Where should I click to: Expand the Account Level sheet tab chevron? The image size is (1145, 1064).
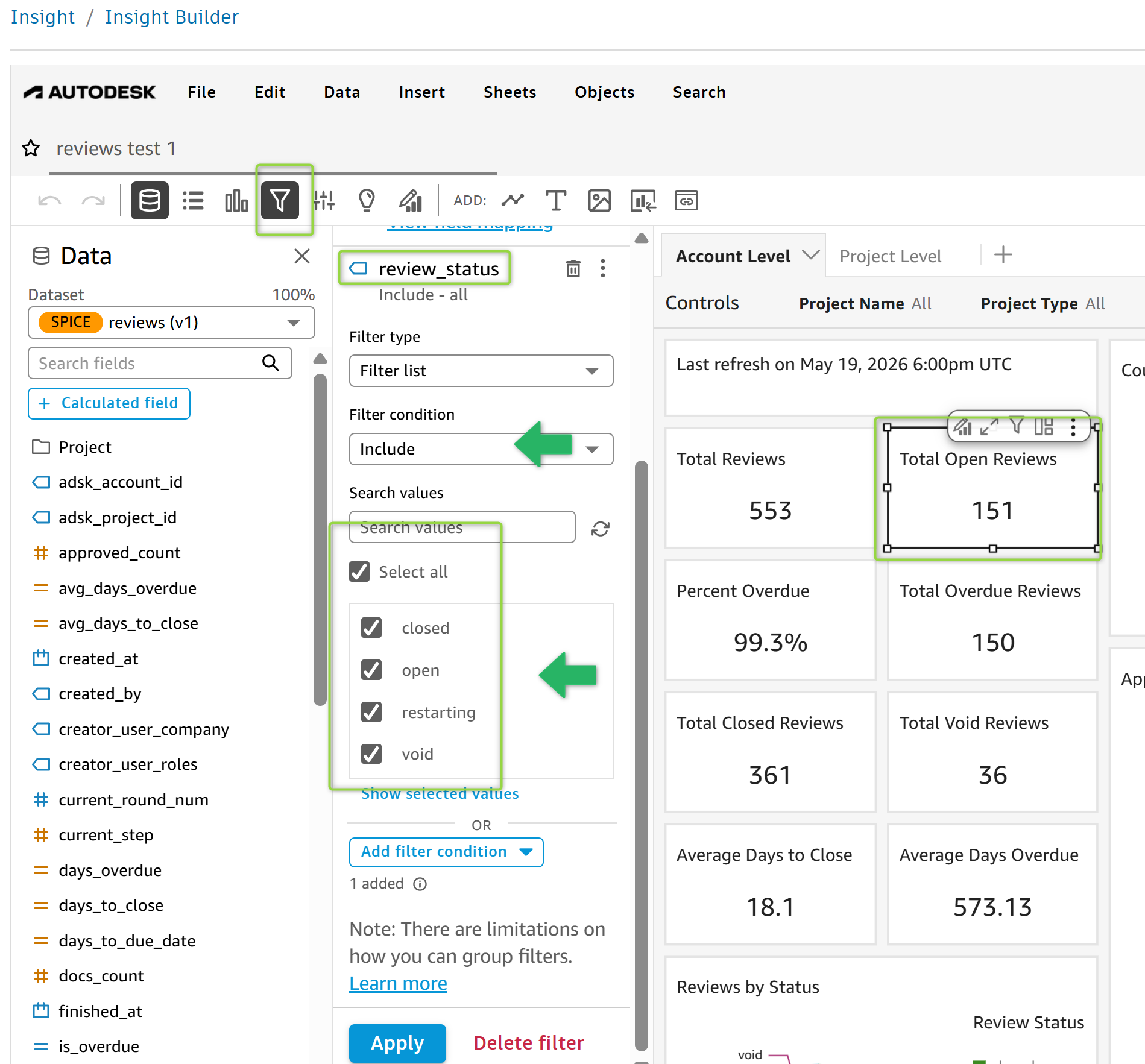coord(811,255)
